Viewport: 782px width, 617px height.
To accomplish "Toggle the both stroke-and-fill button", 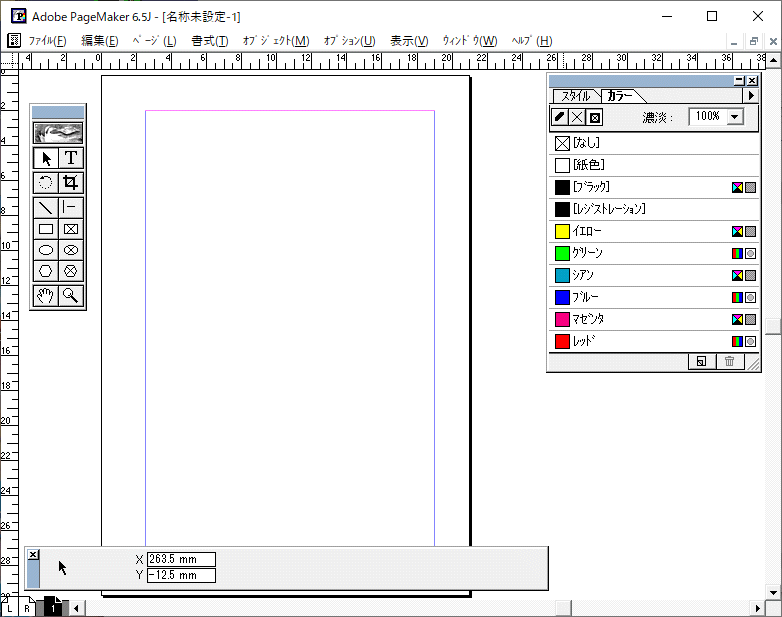I will click(x=594, y=117).
